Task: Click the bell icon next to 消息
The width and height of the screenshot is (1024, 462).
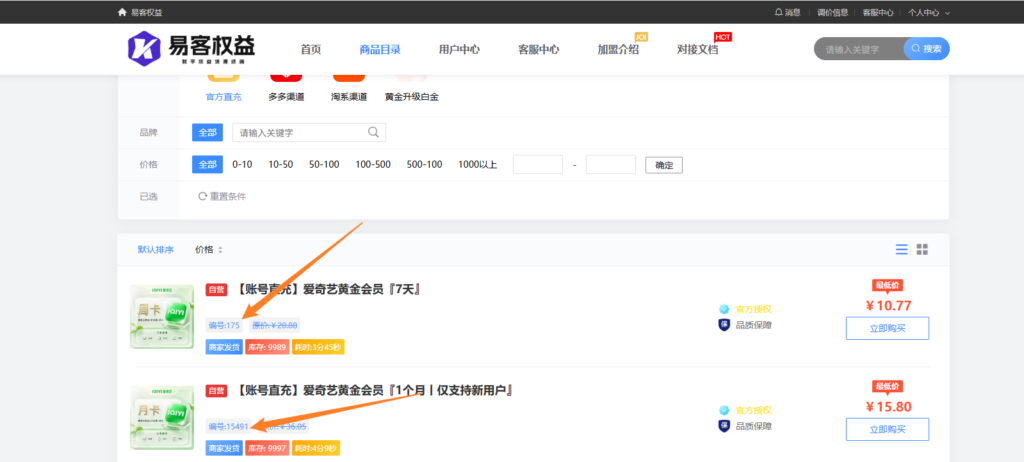Action: (x=778, y=12)
